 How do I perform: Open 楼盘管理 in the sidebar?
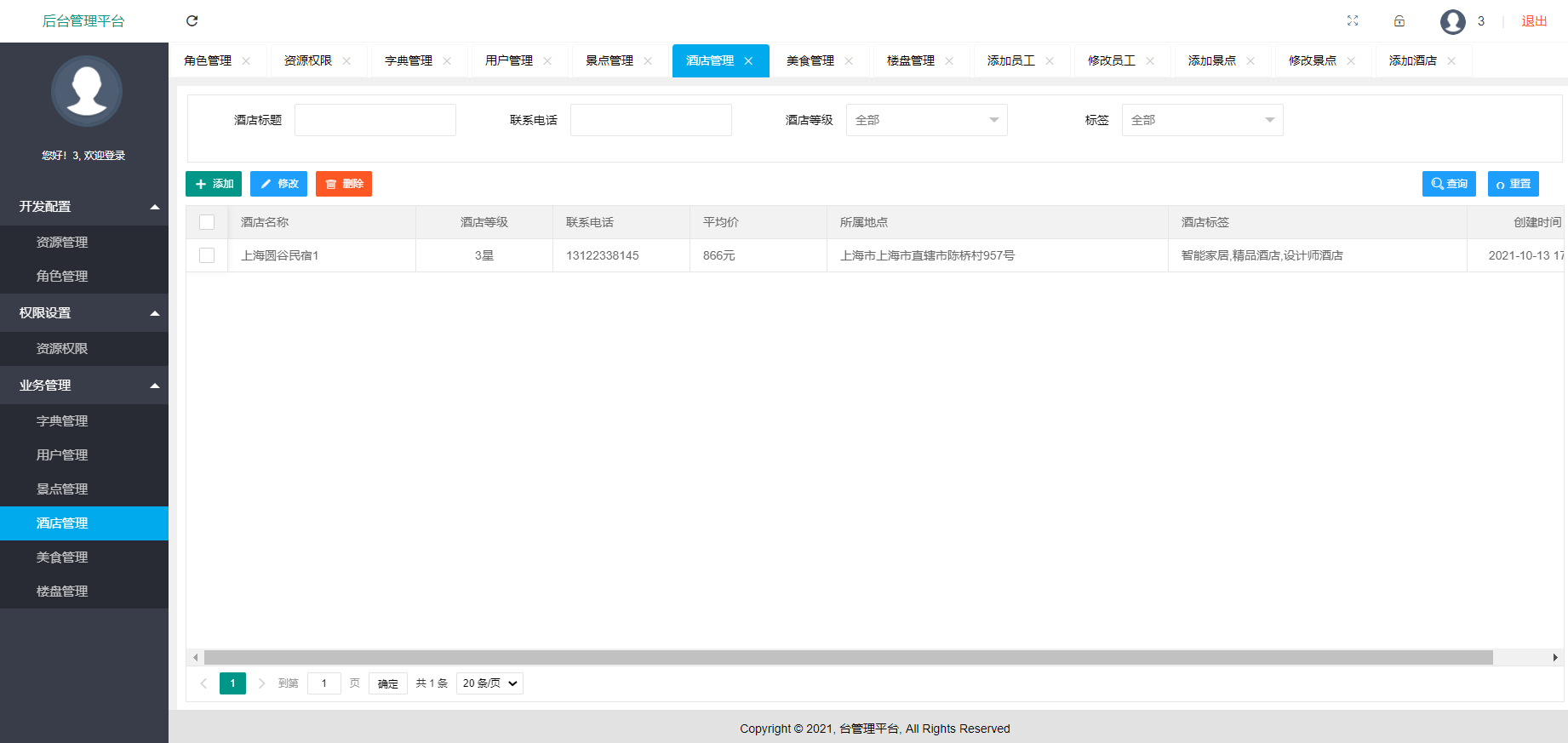tap(84, 592)
